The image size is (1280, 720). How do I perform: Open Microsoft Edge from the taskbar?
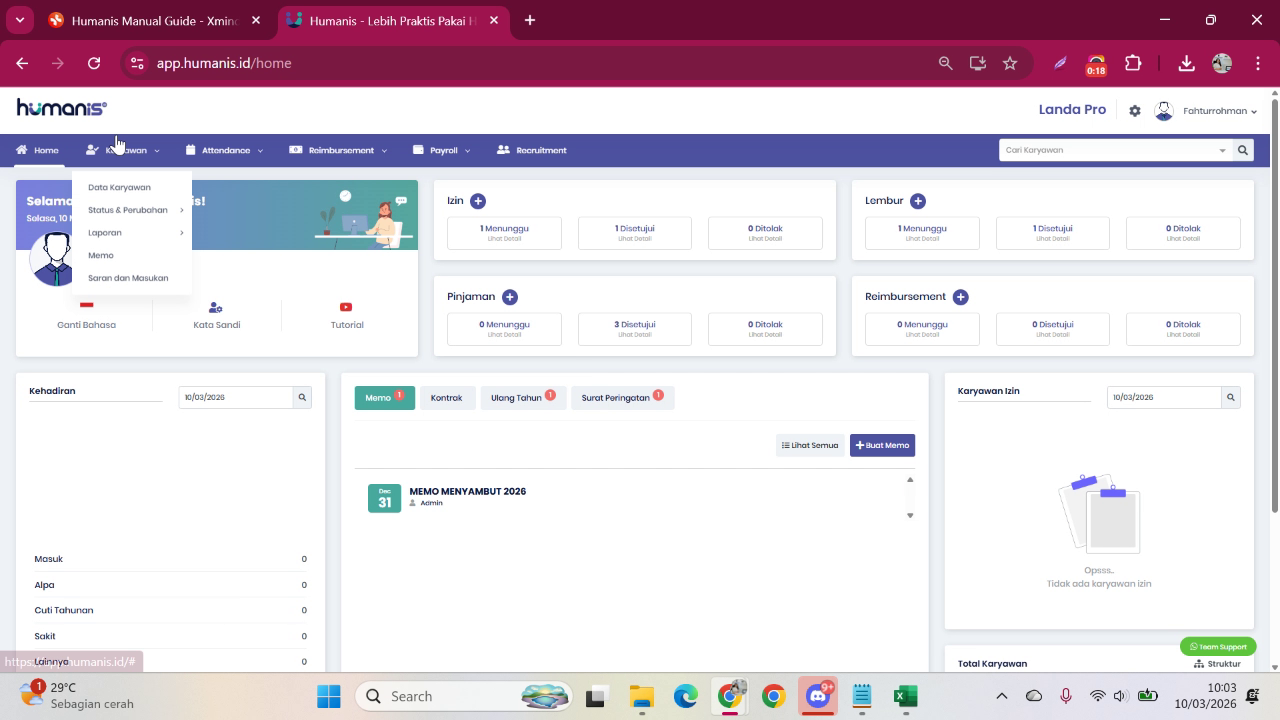point(685,696)
